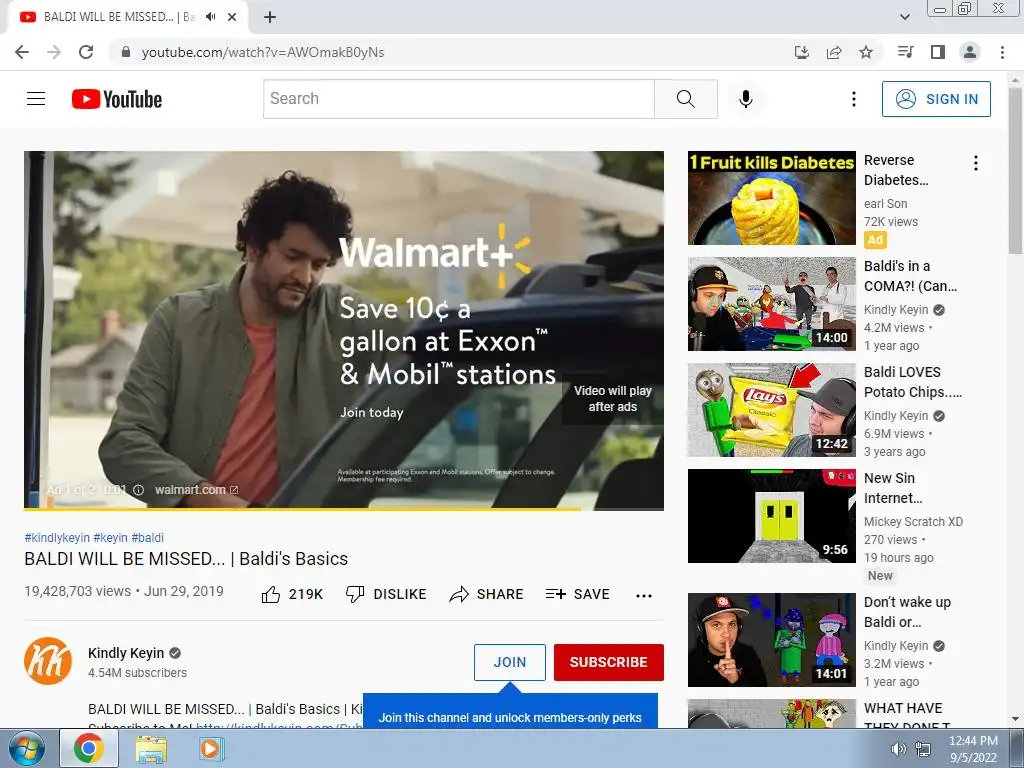1024x768 pixels.
Task: Open options menu for Reverse Diabetes ad
Action: click(976, 163)
